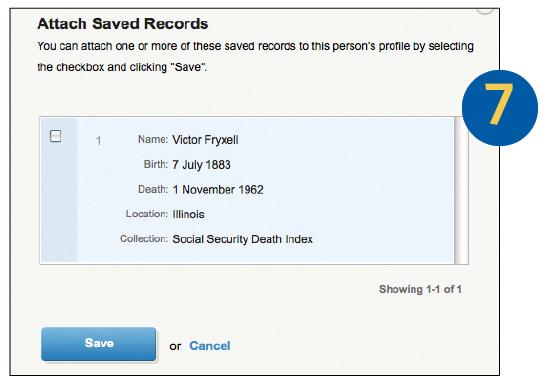Click the Showing 1-1 of 1 counter
The image size is (550, 384).
pos(420,289)
